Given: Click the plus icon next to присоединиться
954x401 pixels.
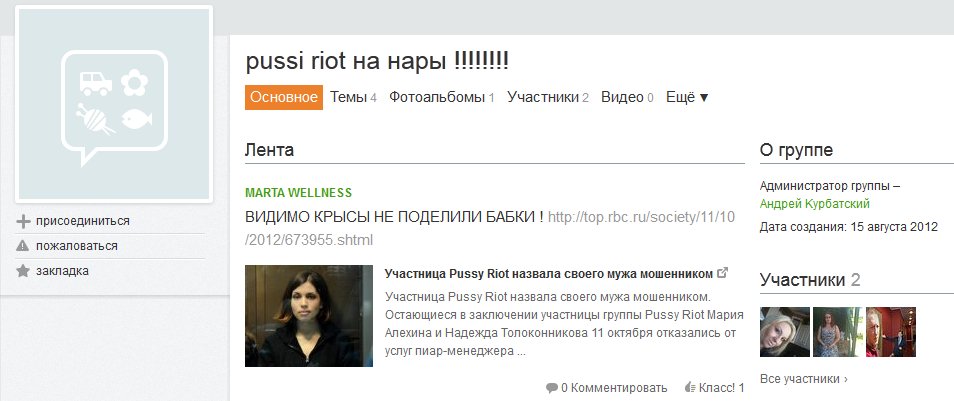Looking at the screenshot, I should [23, 221].
